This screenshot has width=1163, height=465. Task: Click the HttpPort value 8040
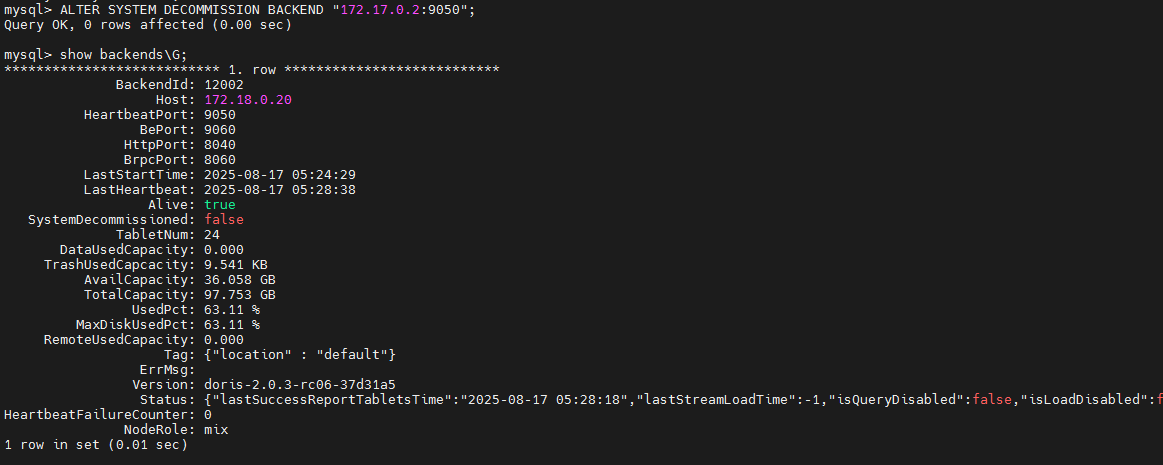point(219,145)
